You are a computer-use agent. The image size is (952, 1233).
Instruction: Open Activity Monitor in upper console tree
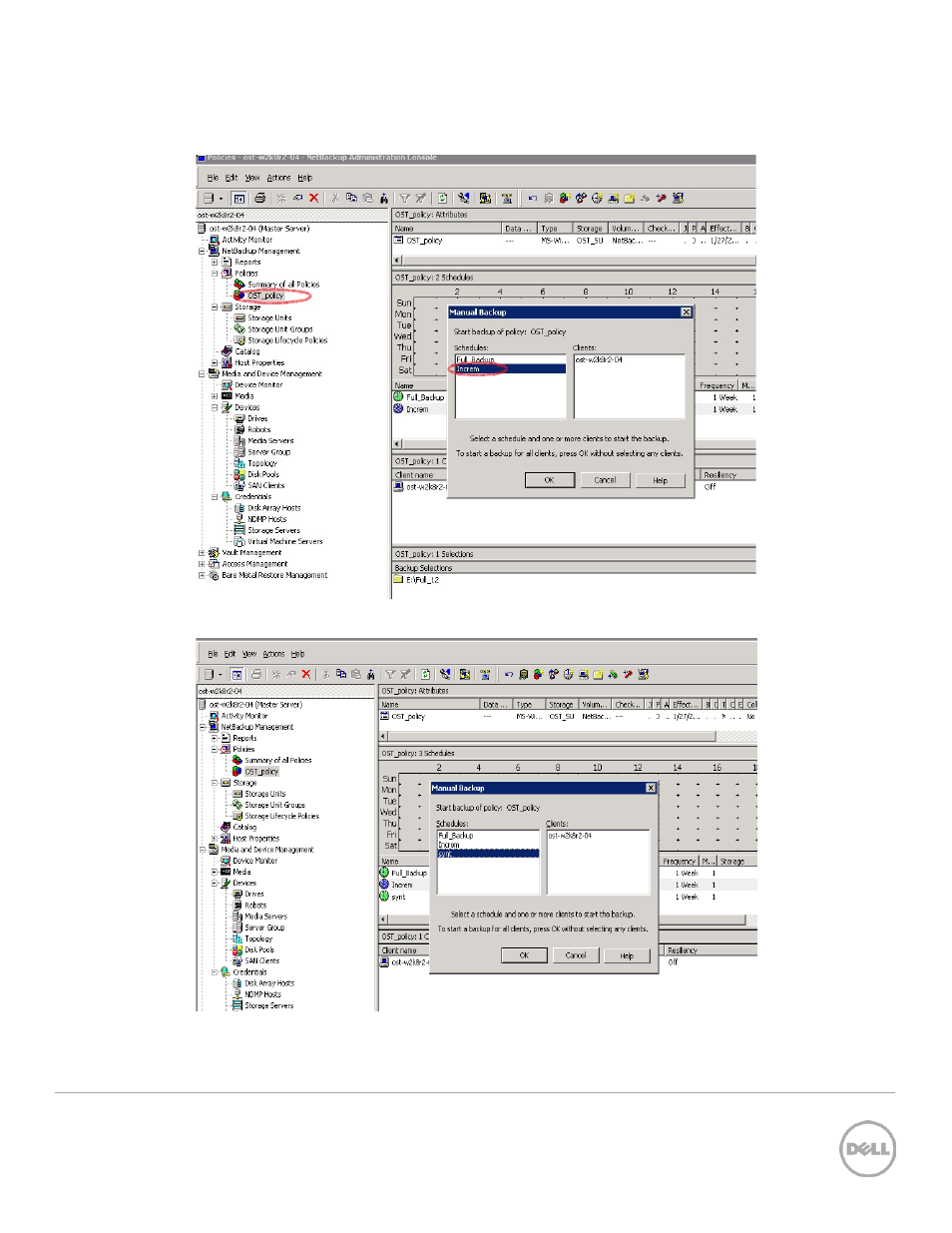[x=246, y=240]
